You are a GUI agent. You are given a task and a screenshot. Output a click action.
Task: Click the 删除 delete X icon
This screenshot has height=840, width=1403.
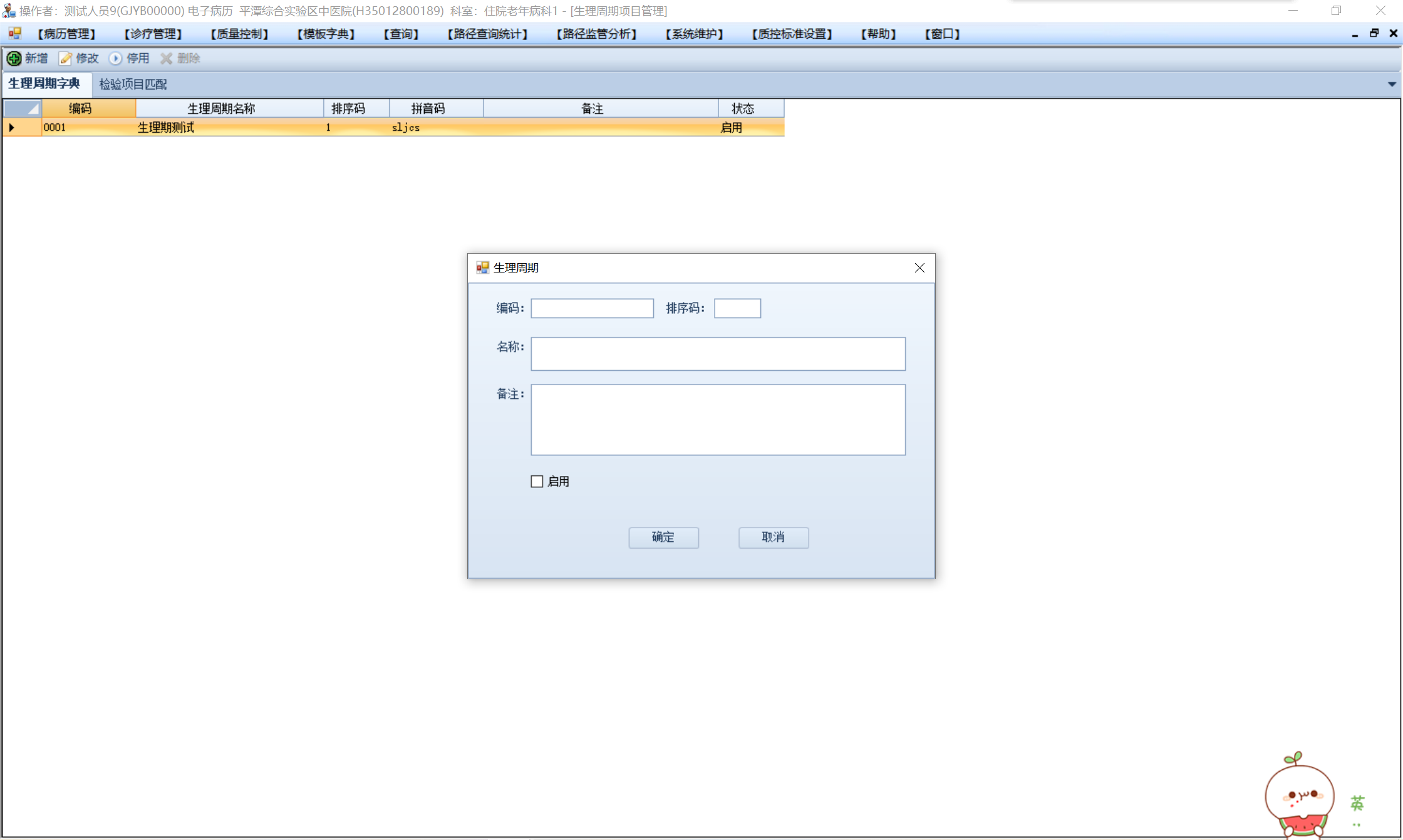[x=167, y=58]
